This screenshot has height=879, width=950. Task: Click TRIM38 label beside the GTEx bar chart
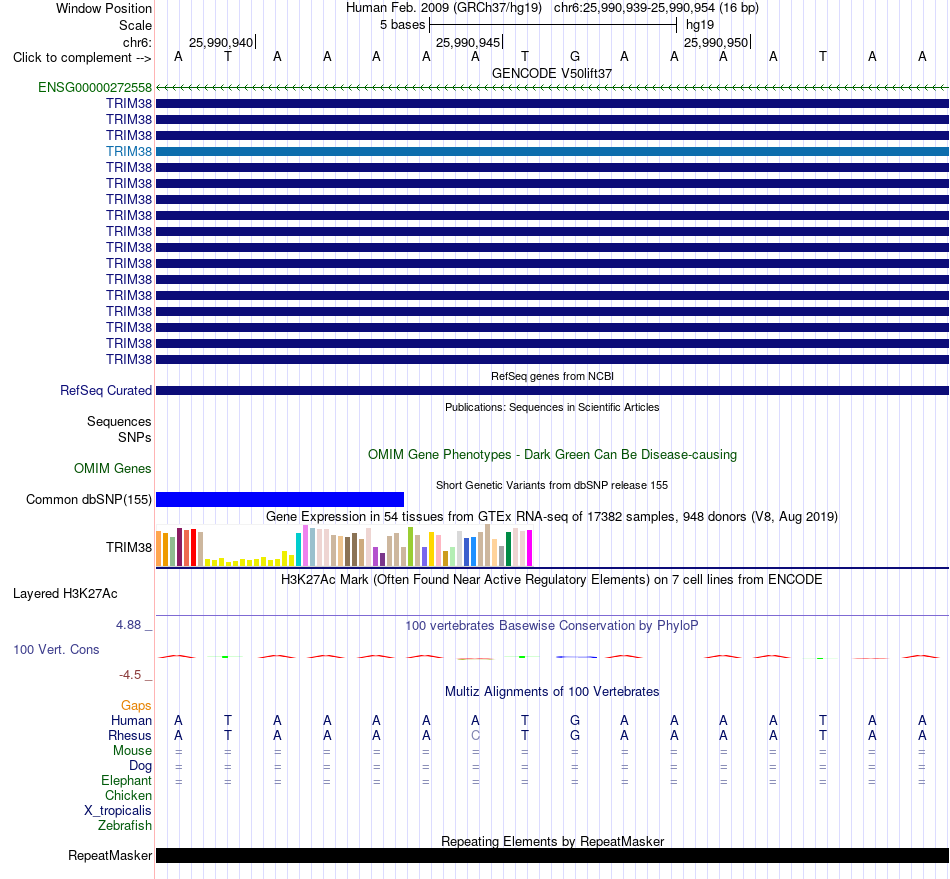tap(128, 548)
